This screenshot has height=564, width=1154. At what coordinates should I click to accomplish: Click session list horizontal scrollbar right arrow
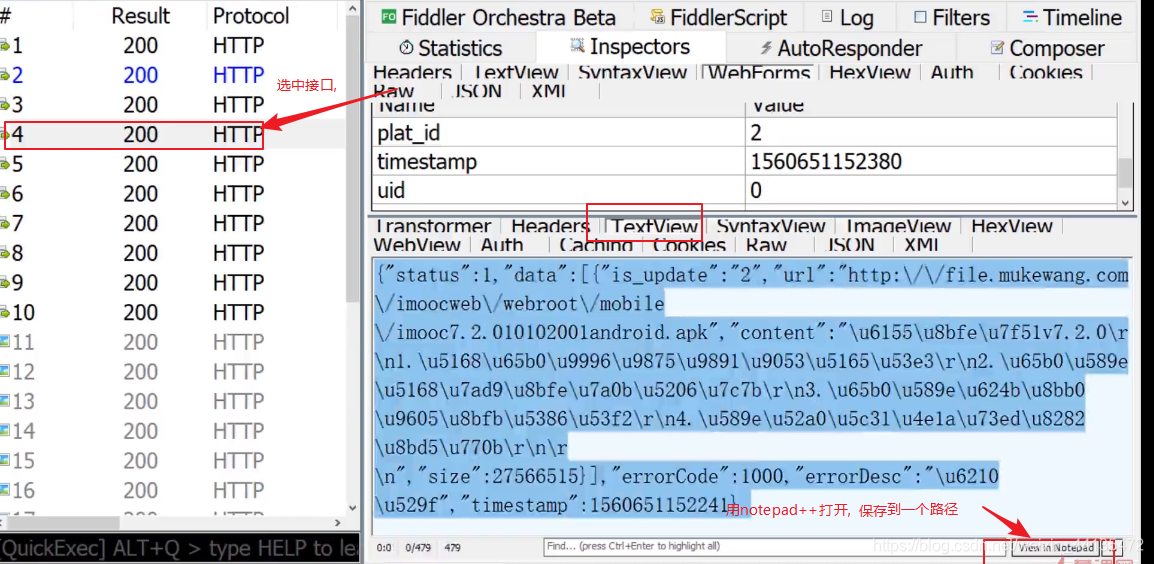(338, 523)
